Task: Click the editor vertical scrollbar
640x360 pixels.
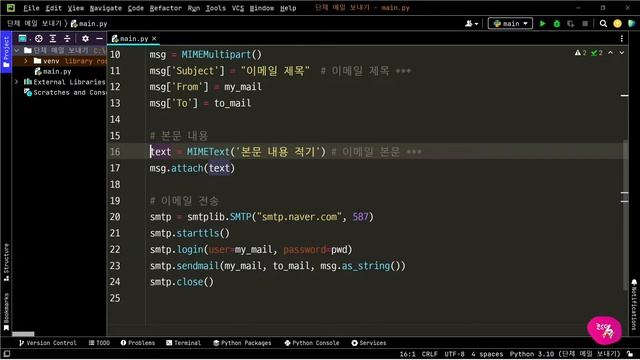Action: (625, 214)
